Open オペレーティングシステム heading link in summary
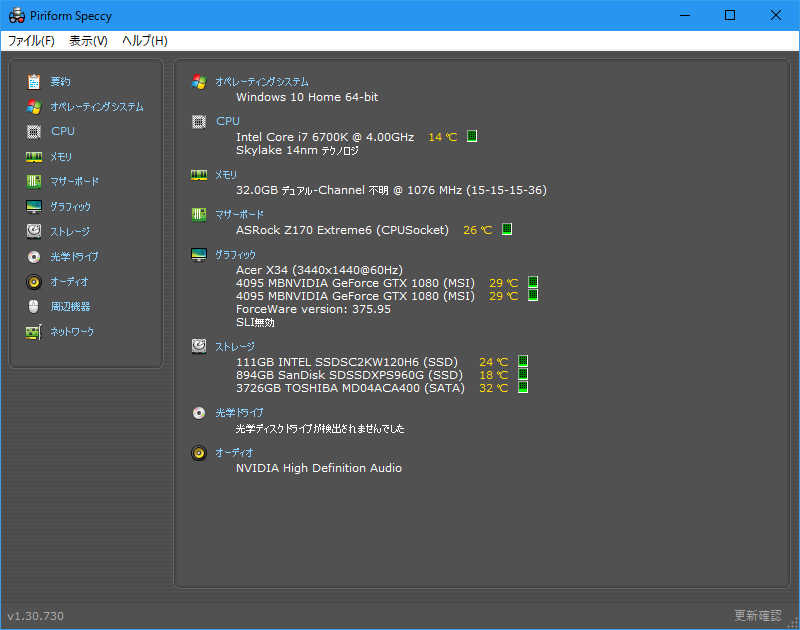800x630 pixels. 262,82
